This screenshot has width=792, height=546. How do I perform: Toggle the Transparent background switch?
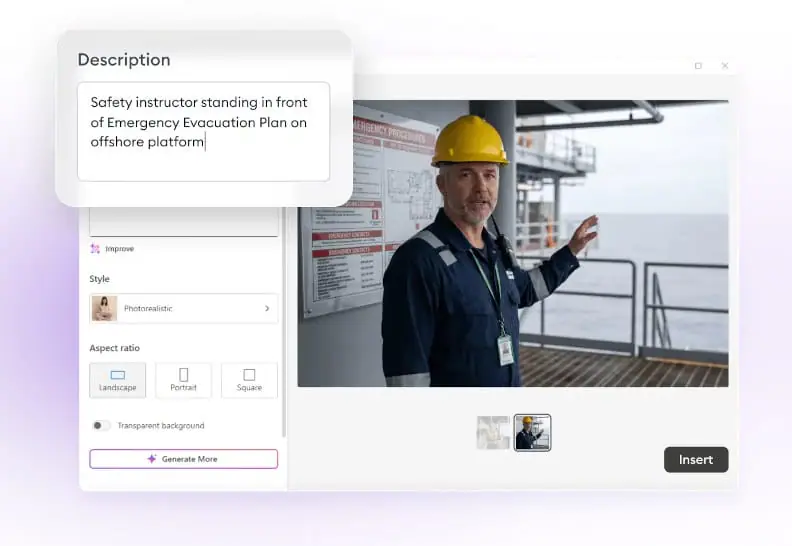click(101, 425)
